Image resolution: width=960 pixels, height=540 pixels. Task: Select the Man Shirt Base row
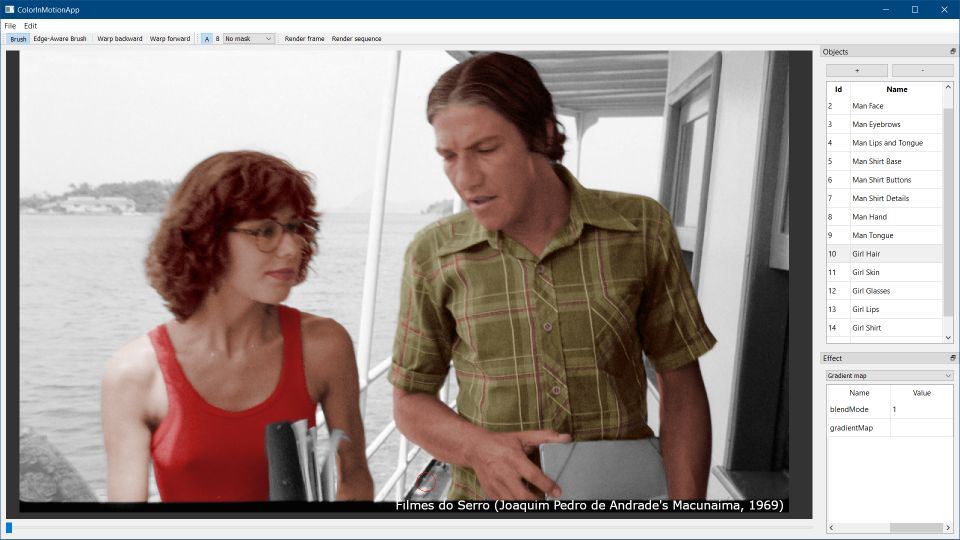coord(885,161)
